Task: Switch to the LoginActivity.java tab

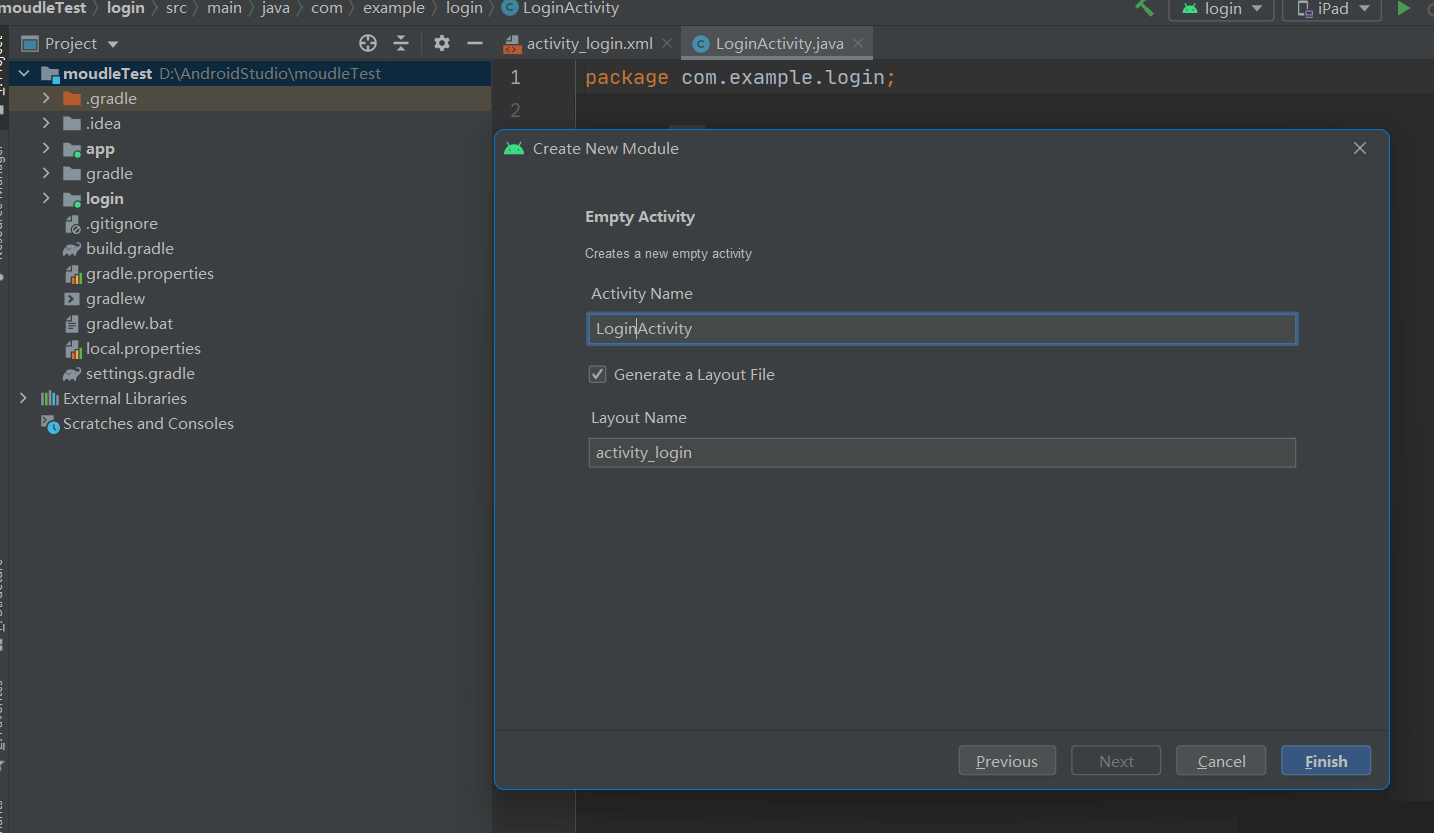Action: (x=780, y=43)
